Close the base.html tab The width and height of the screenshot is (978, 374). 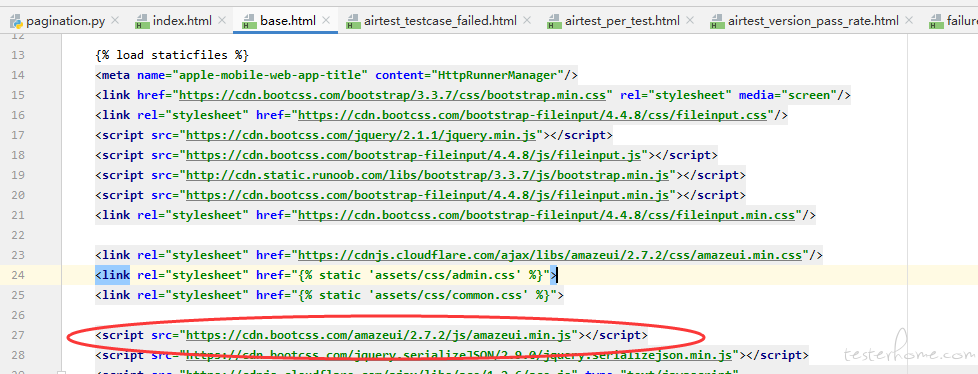click(326, 21)
